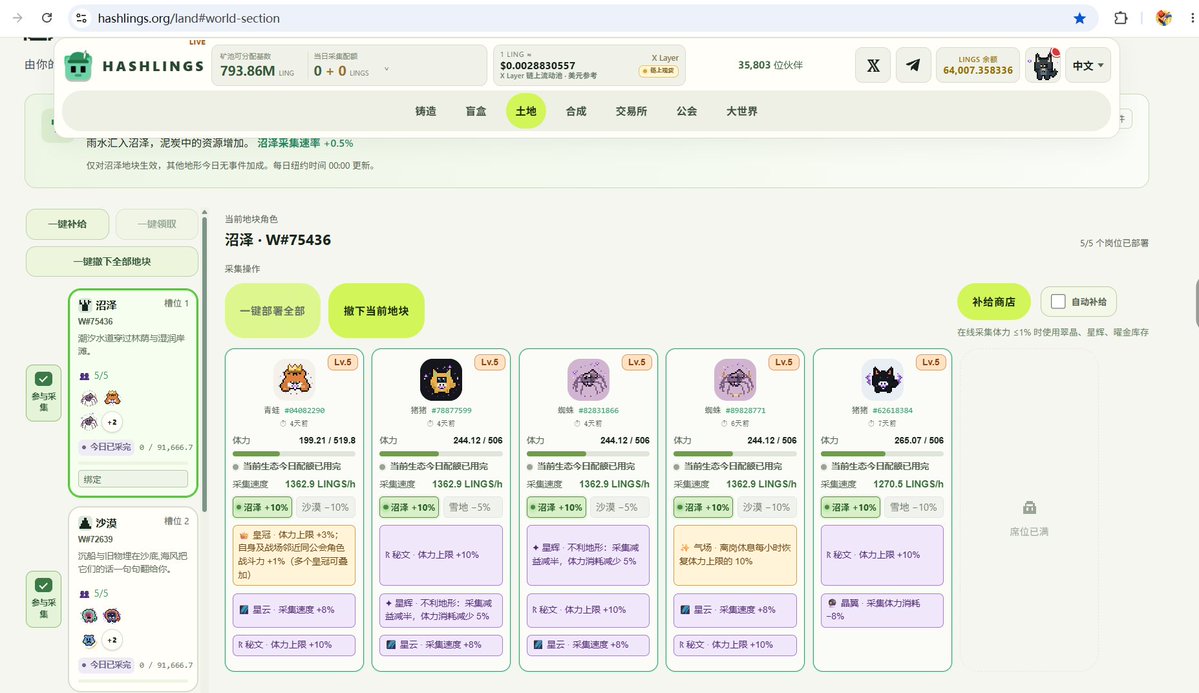Open the X (Twitter) social icon

(x=872, y=66)
